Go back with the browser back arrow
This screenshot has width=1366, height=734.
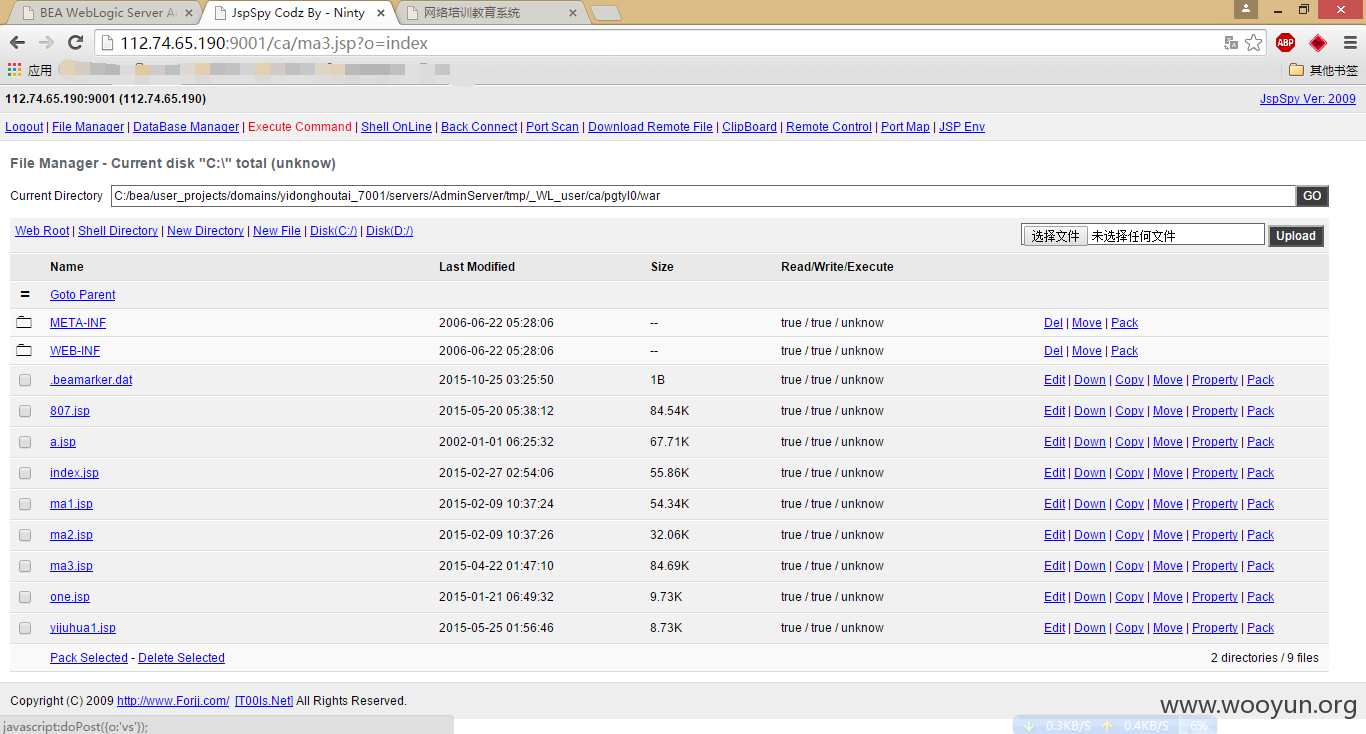coord(17,43)
